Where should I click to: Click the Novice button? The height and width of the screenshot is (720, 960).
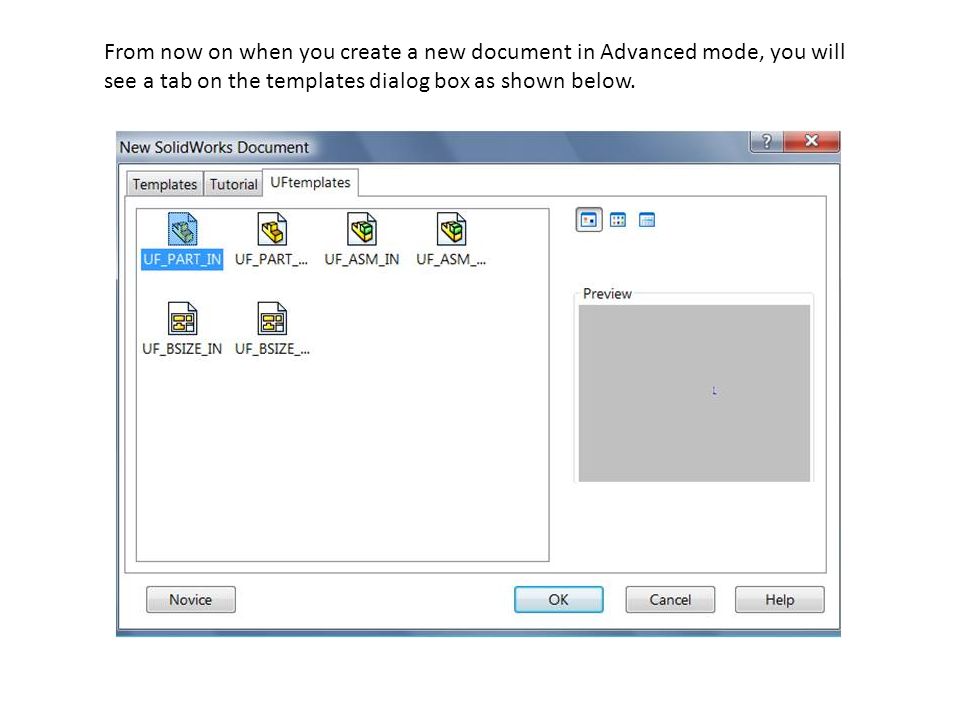[190, 599]
